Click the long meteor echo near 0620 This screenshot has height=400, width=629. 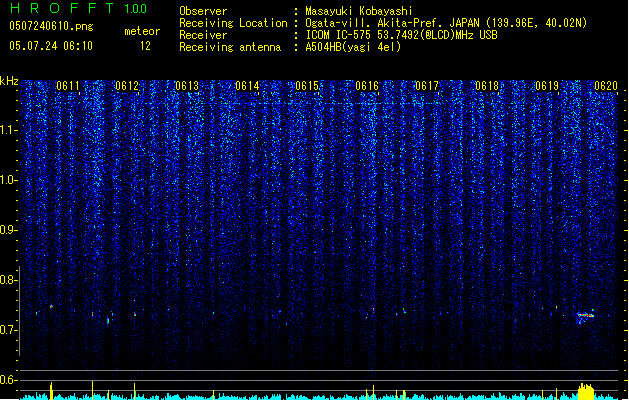tap(586, 316)
